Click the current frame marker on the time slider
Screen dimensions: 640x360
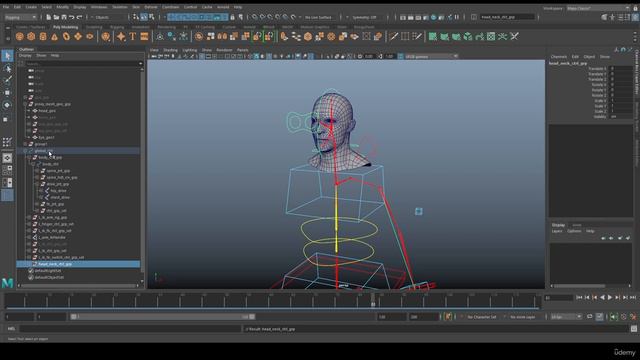coord(373,301)
